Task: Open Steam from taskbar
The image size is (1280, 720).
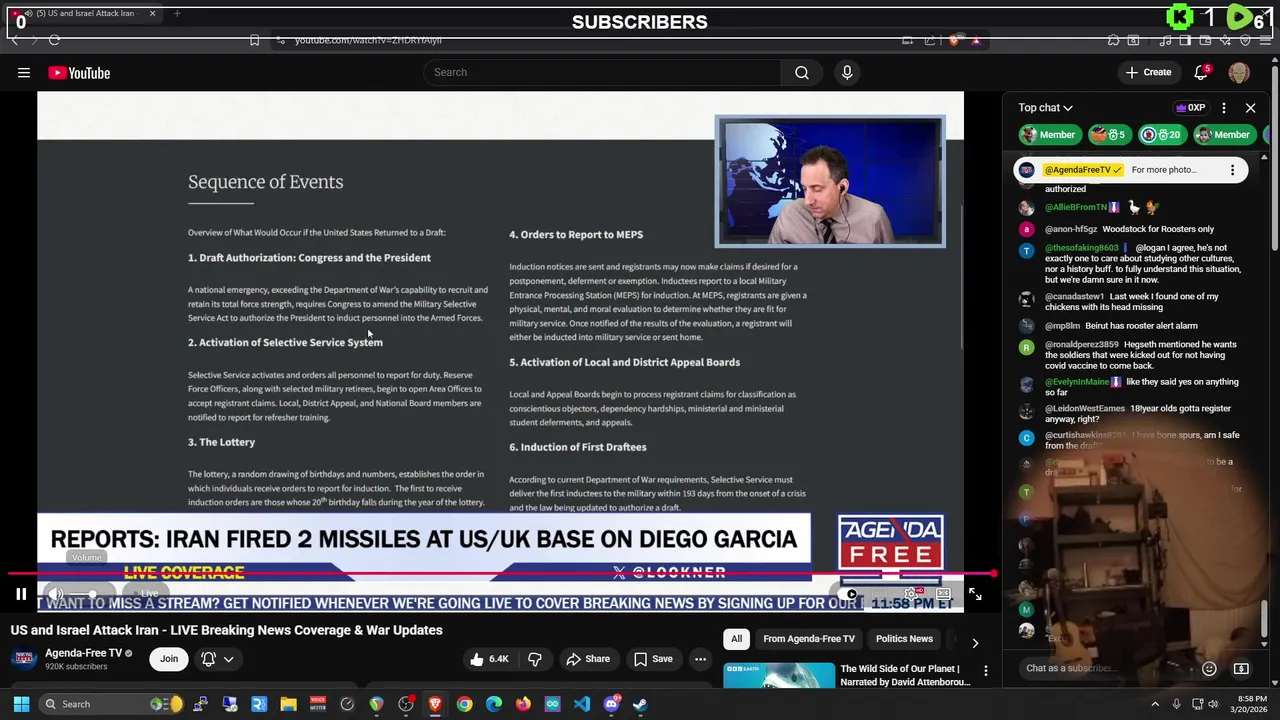Action: [x=640, y=704]
